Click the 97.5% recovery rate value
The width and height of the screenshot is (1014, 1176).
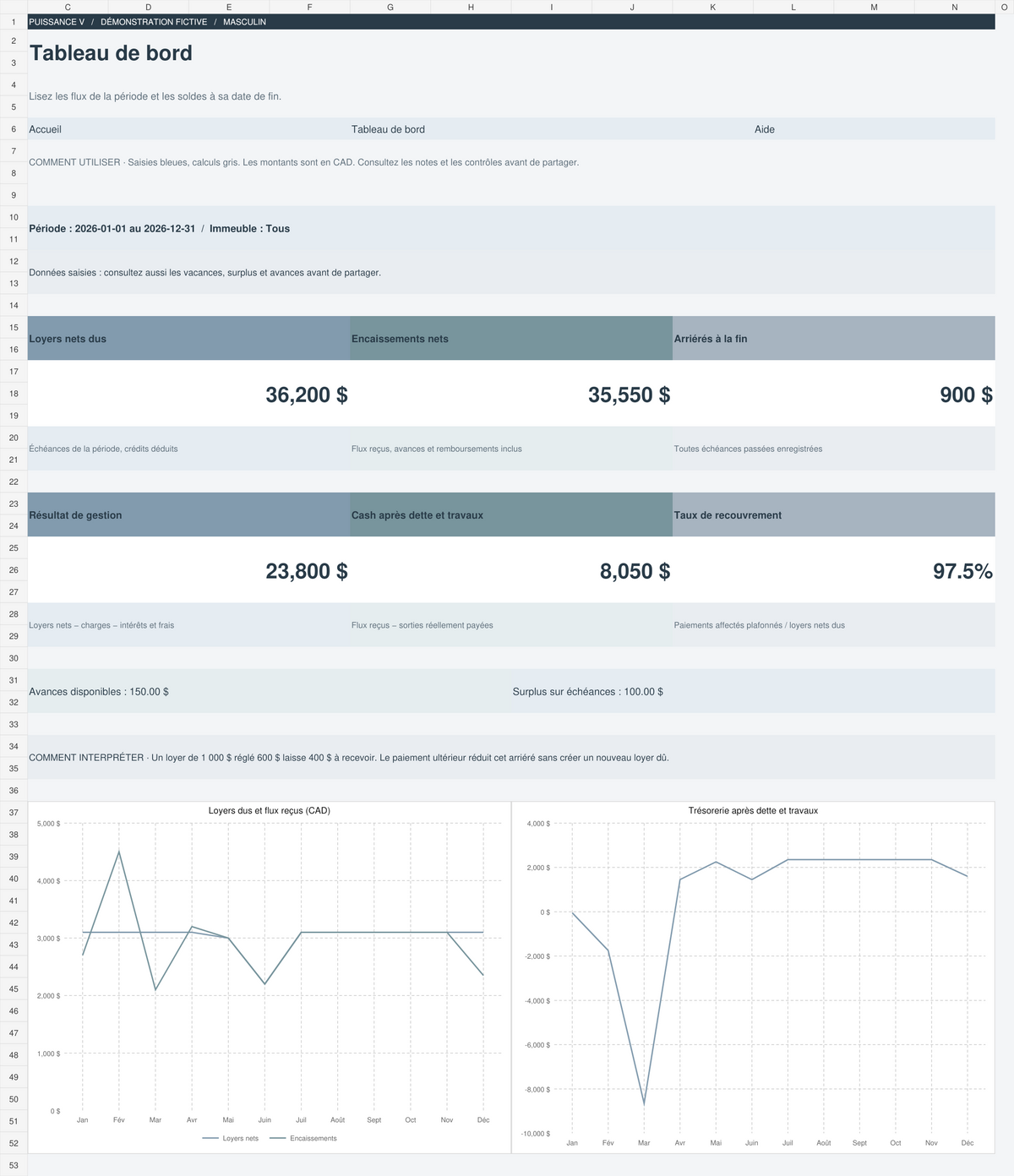tap(962, 571)
